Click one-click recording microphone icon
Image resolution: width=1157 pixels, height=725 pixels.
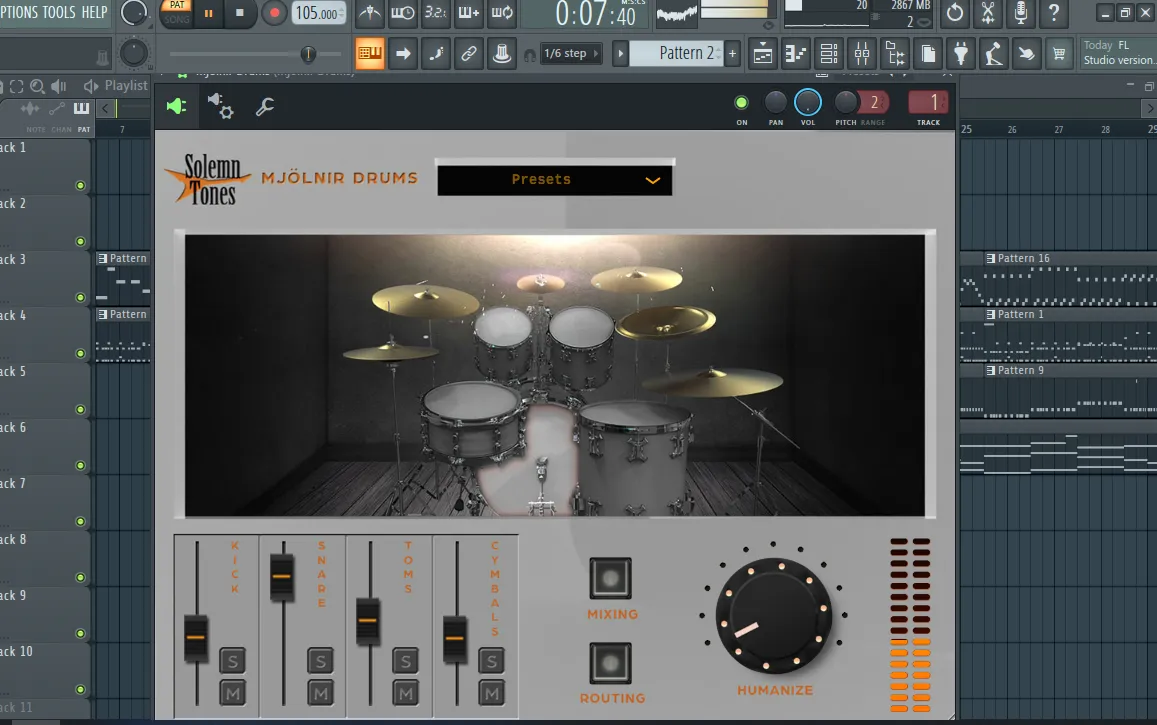pos(1020,13)
